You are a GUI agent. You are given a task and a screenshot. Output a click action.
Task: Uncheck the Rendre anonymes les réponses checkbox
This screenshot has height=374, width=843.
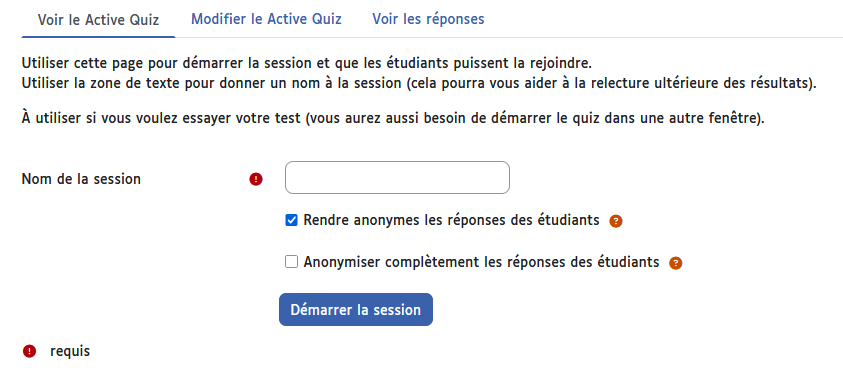[x=291, y=220]
